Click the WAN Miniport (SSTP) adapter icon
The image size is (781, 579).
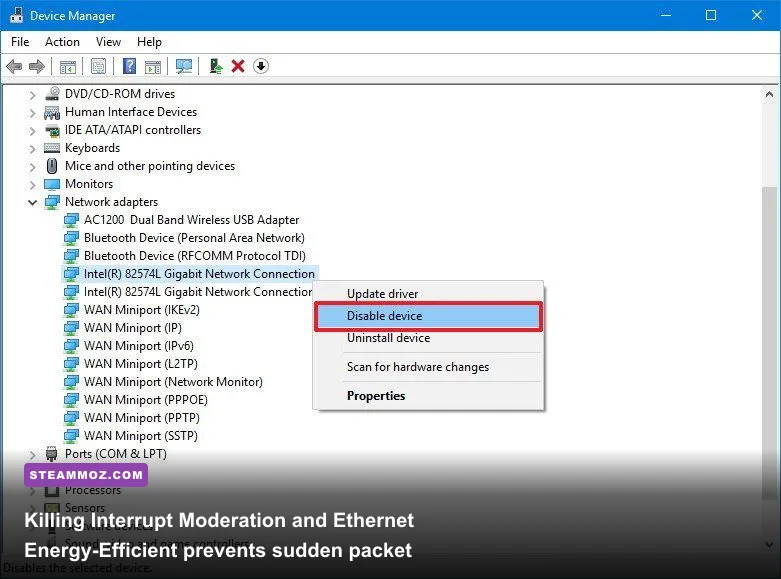(x=71, y=436)
